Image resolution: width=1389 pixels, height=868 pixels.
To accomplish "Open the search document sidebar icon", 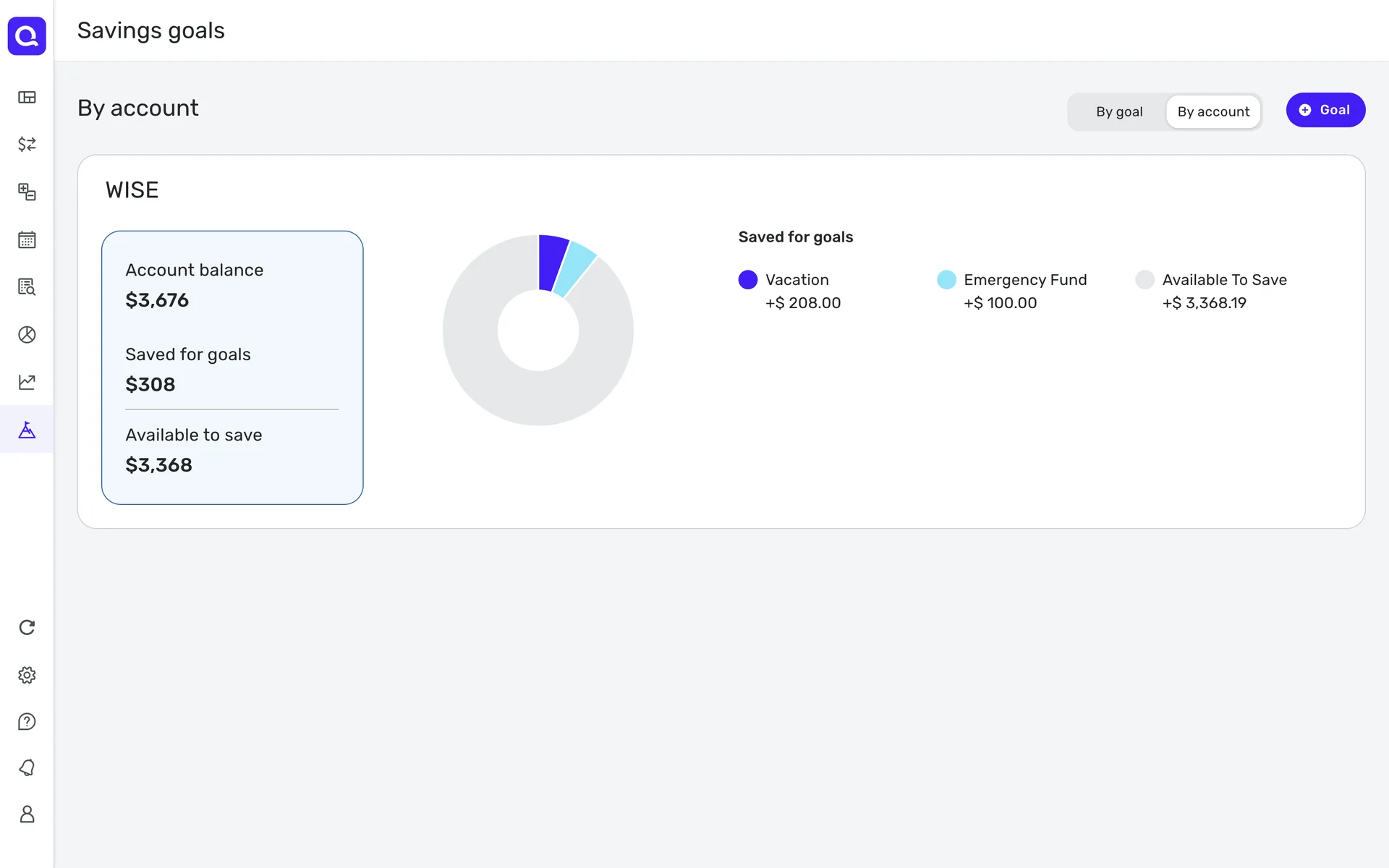I will tap(27, 287).
